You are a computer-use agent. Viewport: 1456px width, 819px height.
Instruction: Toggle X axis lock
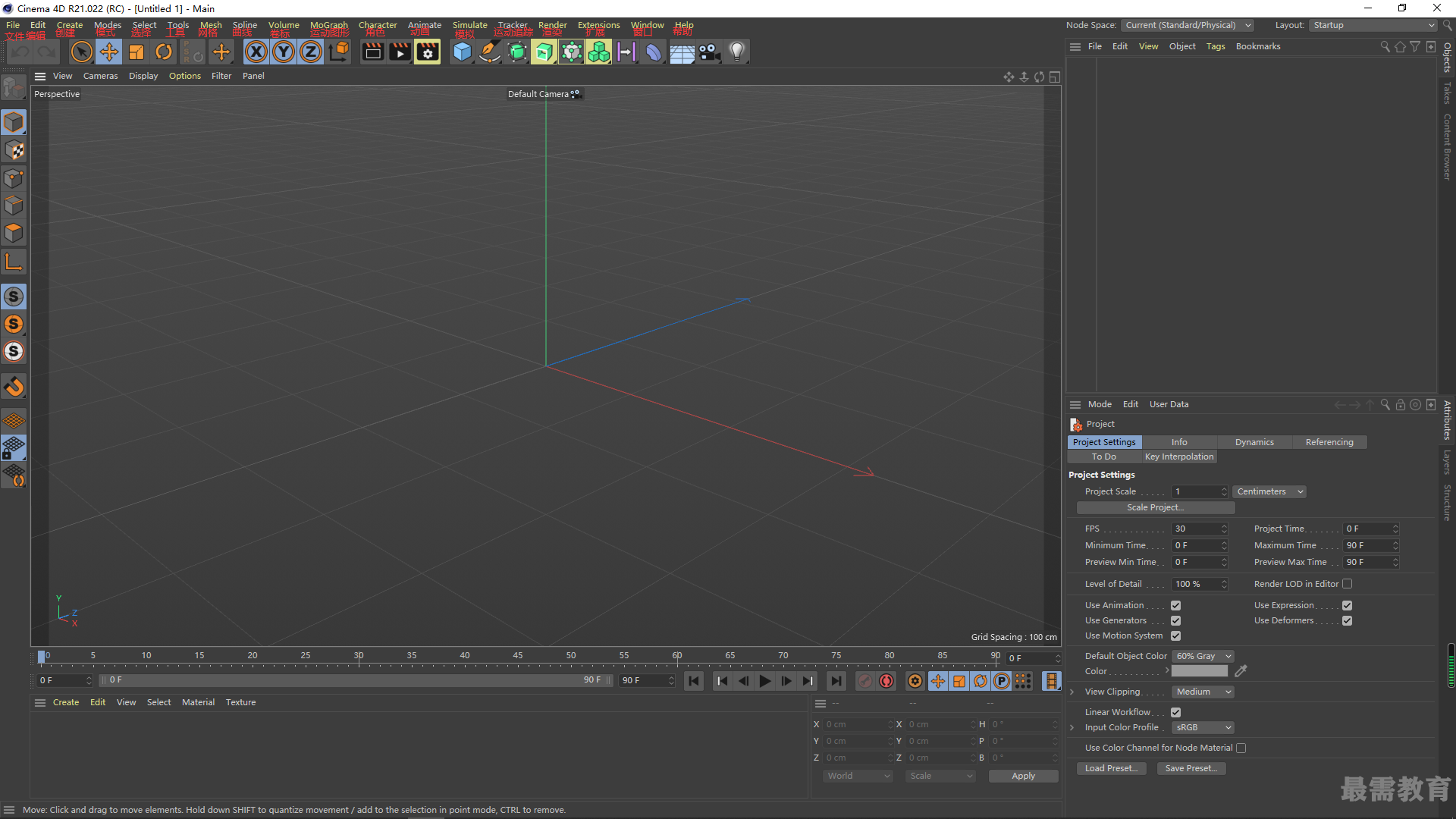pos(256,52)
